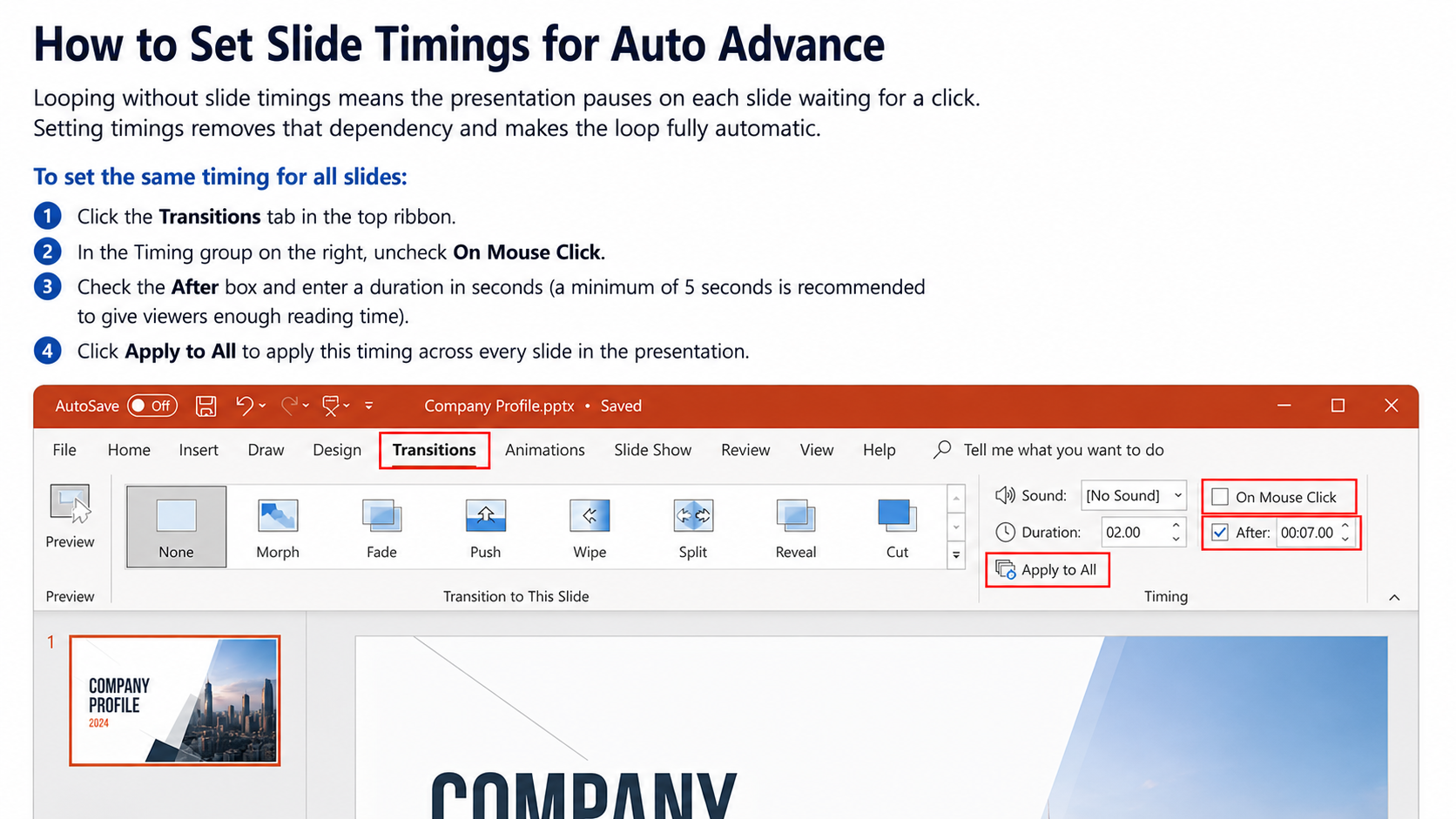Viewport: 1456px width, 819px height.
Task: Click transition gallery down arrow
Action: [956, 527]
